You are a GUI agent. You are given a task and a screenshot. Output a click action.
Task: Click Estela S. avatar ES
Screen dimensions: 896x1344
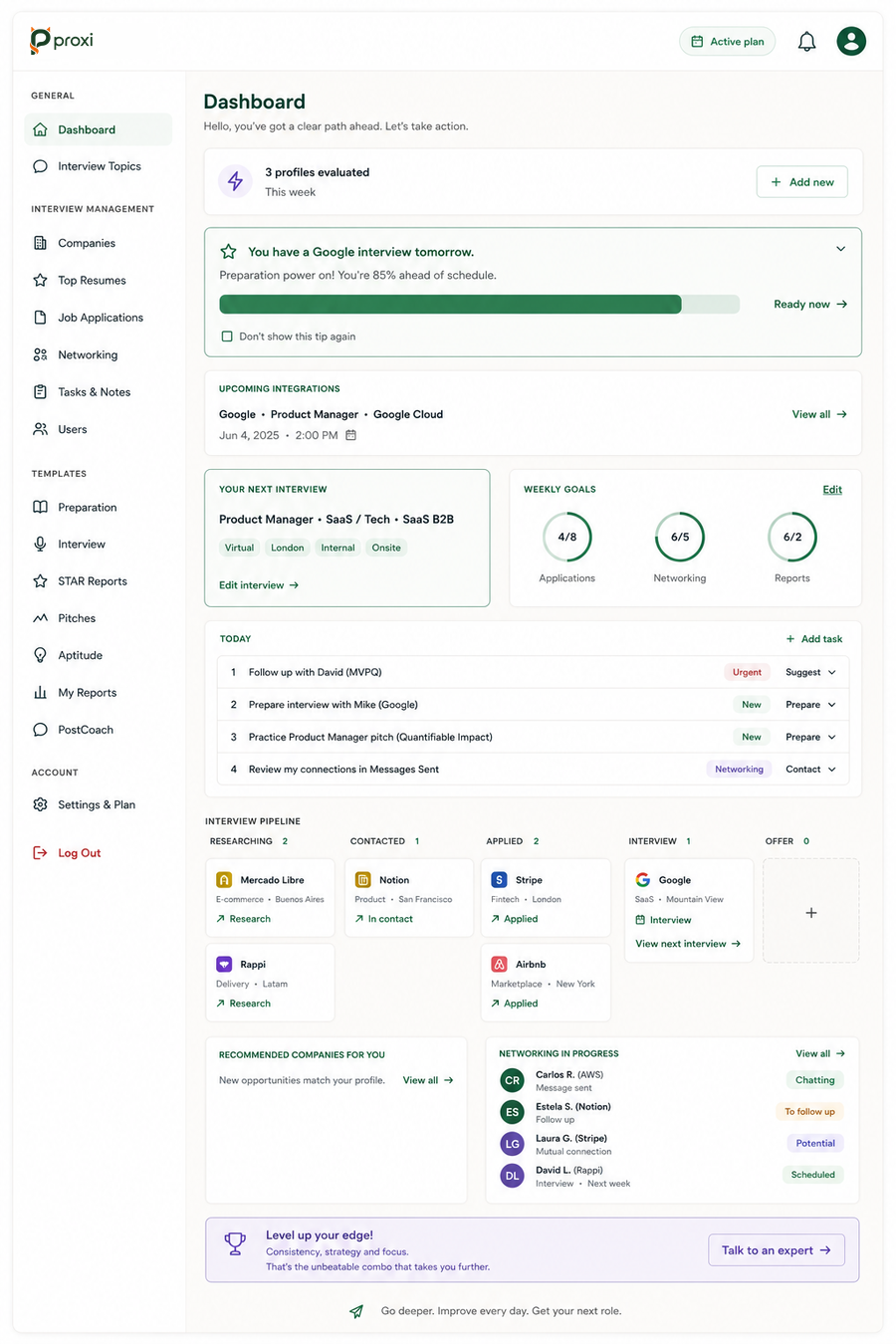[x=512, y=1112]
